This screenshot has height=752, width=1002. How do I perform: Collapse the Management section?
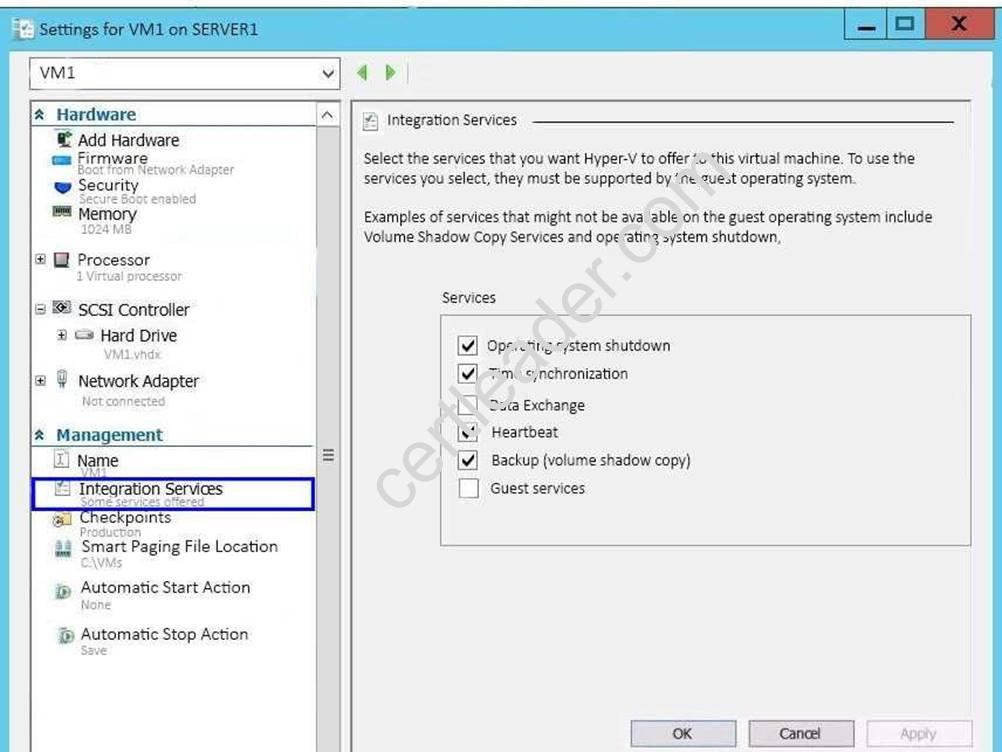40,435
